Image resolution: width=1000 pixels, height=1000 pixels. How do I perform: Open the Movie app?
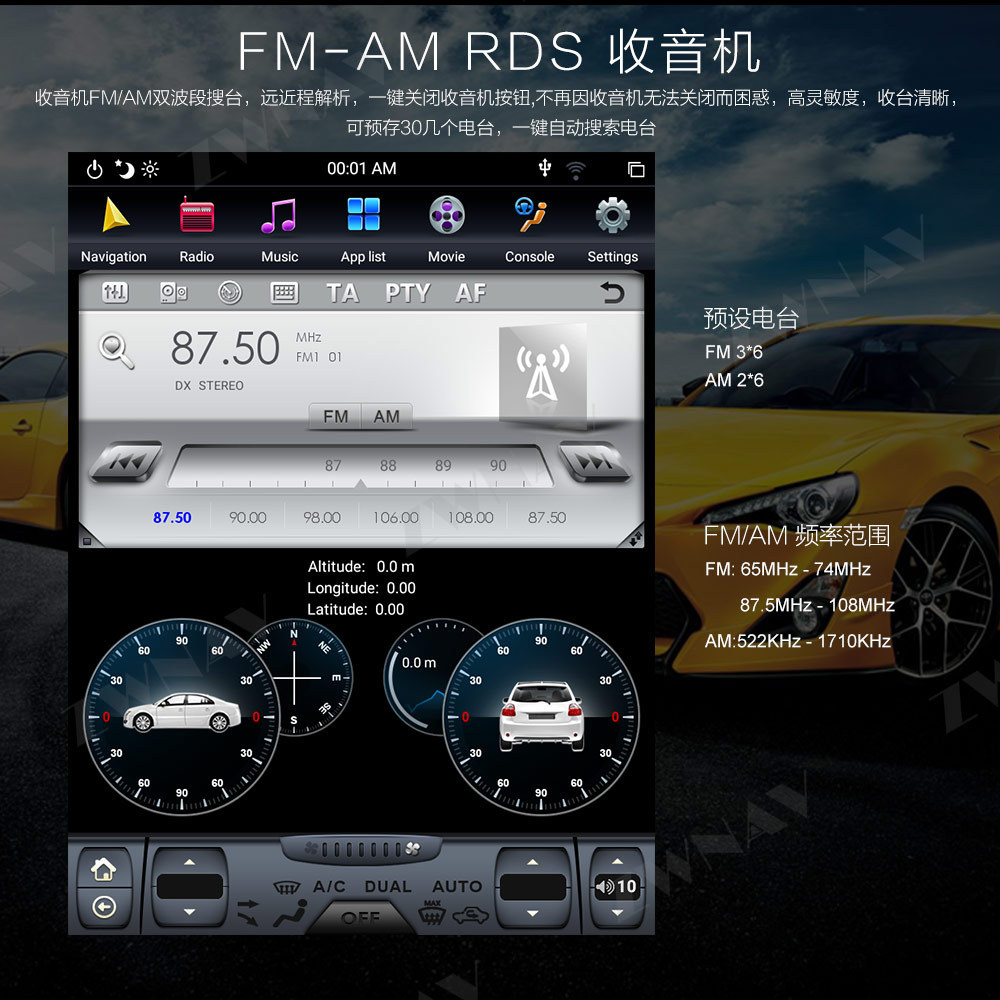(x=446, y=230)
